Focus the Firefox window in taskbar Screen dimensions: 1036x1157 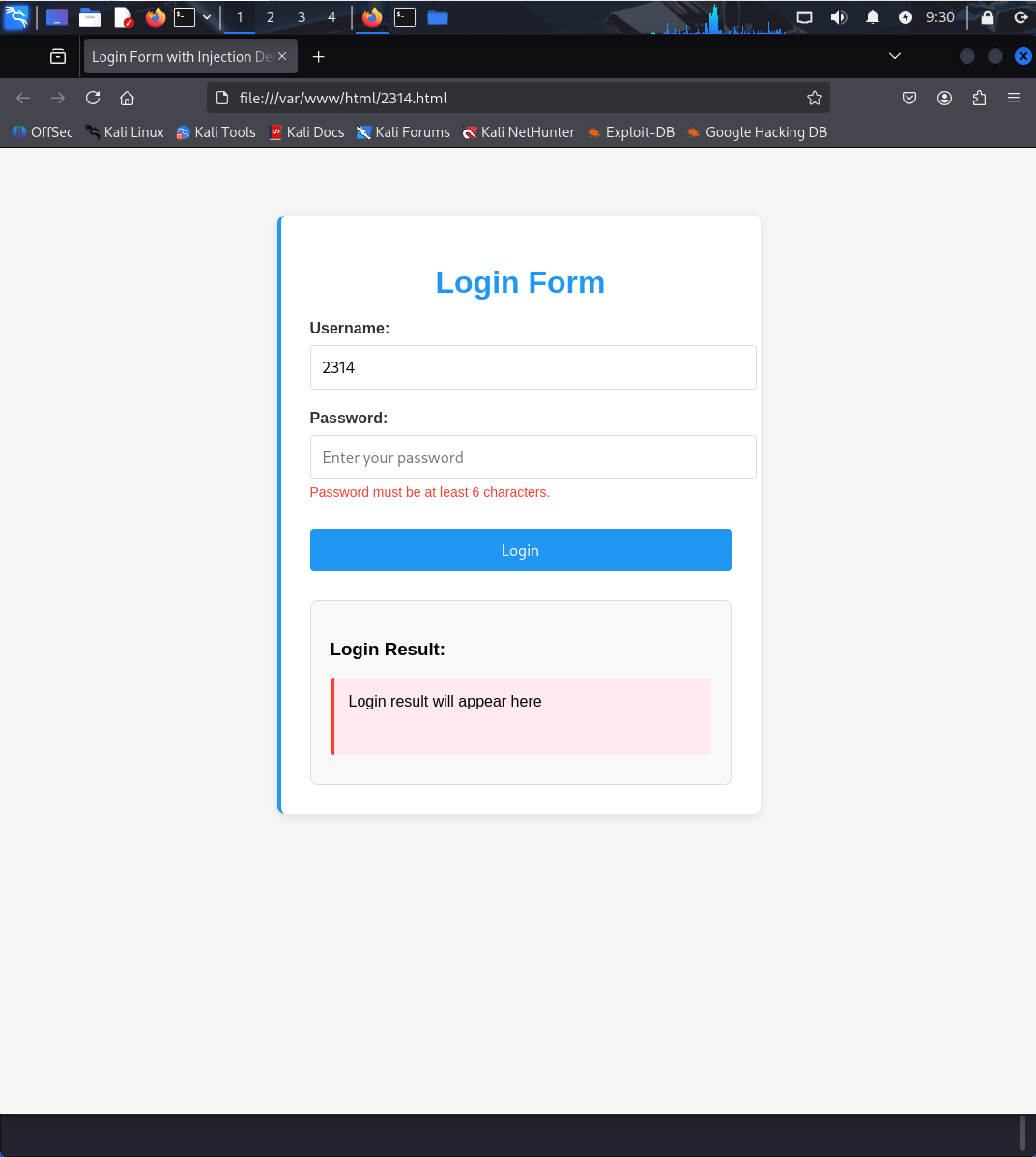(372, 17)
